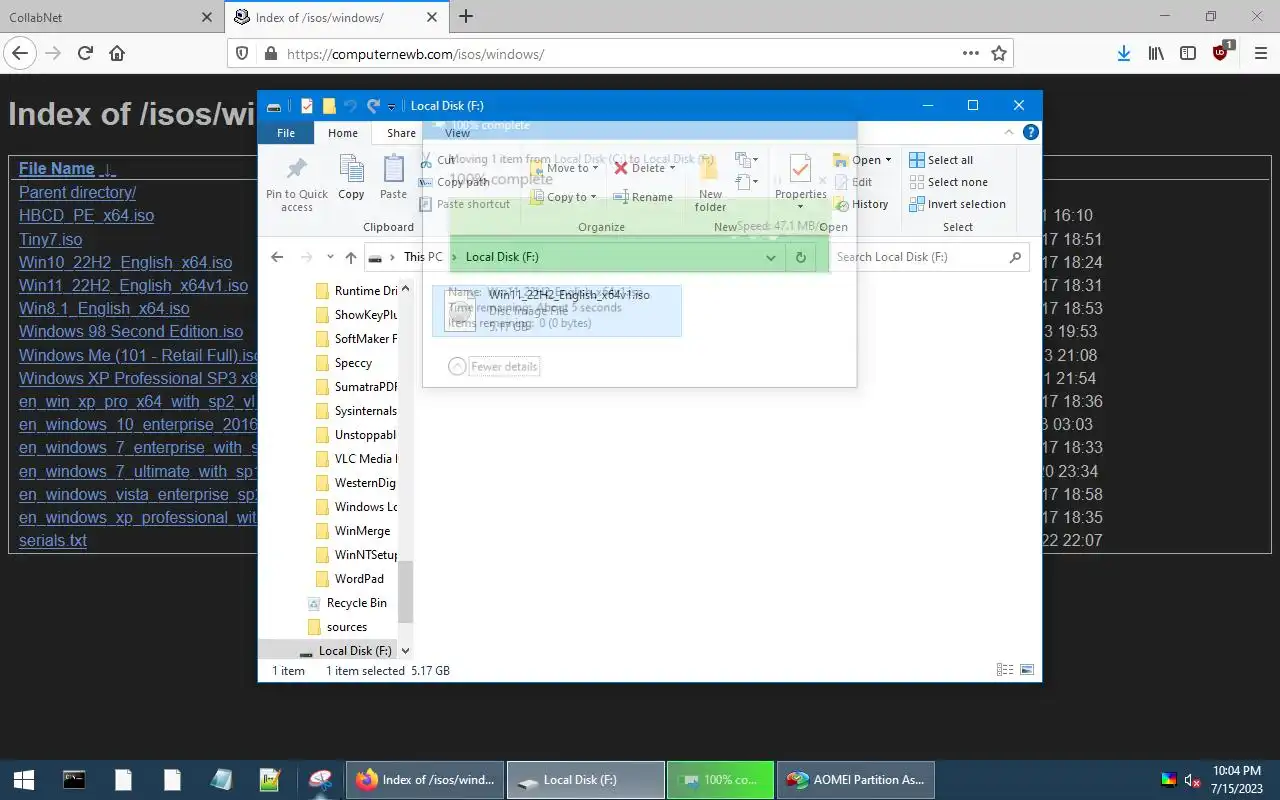Open the Windows Start button
Screen dimensions: 1280x800
coord(24,780)
